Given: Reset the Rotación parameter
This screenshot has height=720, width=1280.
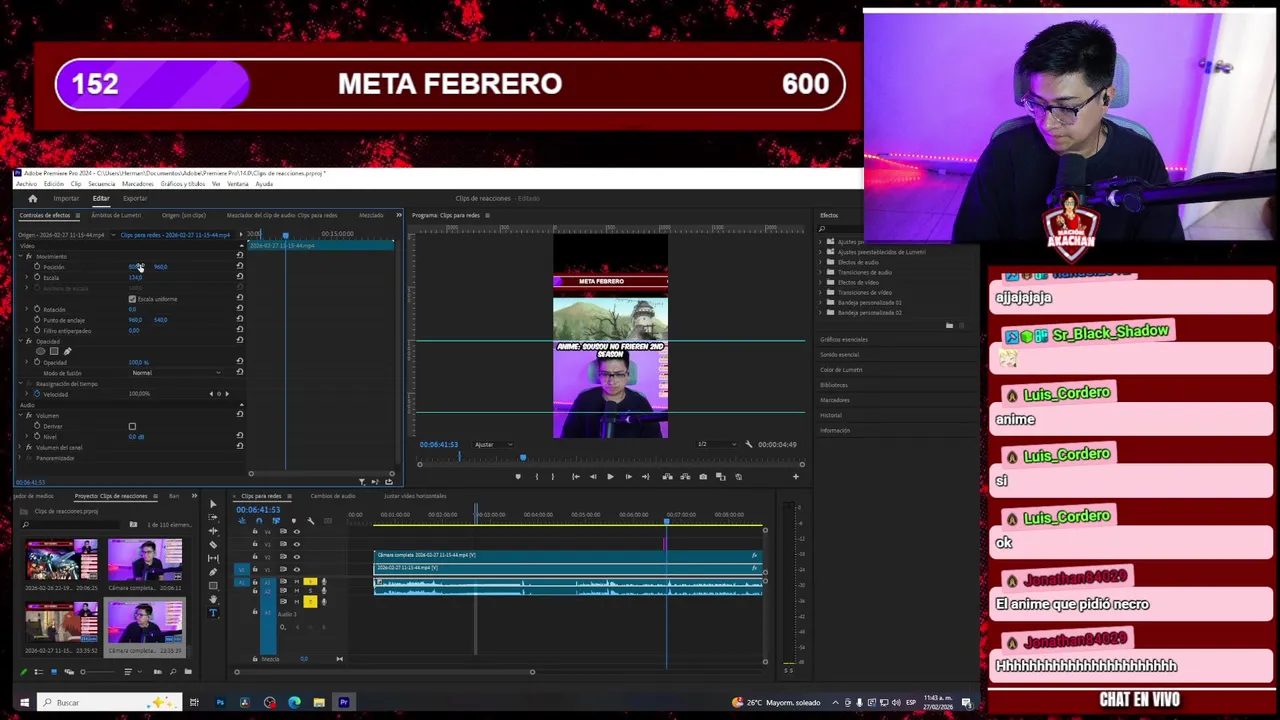Looking at the screenshot, I should 240,309.
